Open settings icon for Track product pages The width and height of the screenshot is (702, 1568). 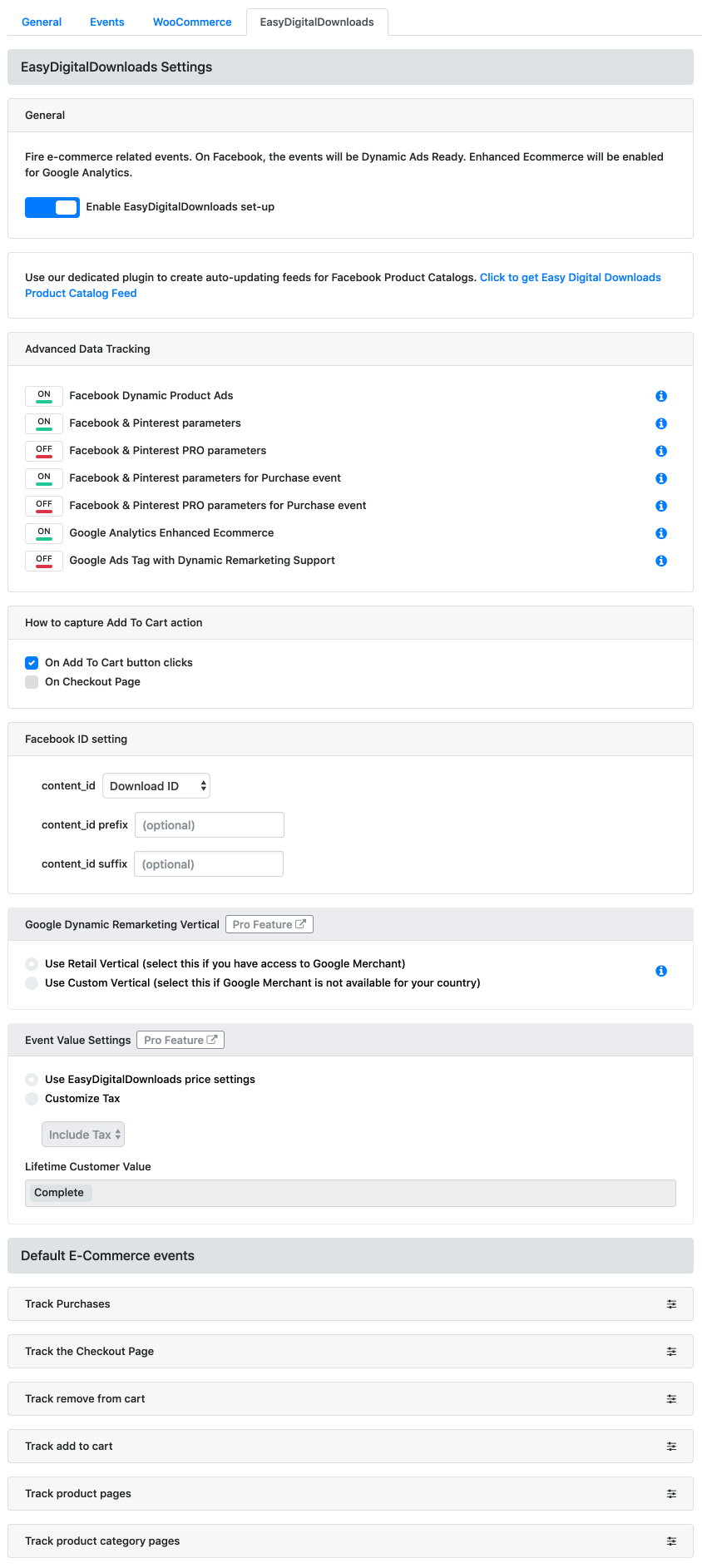[x=671, y=1494]
